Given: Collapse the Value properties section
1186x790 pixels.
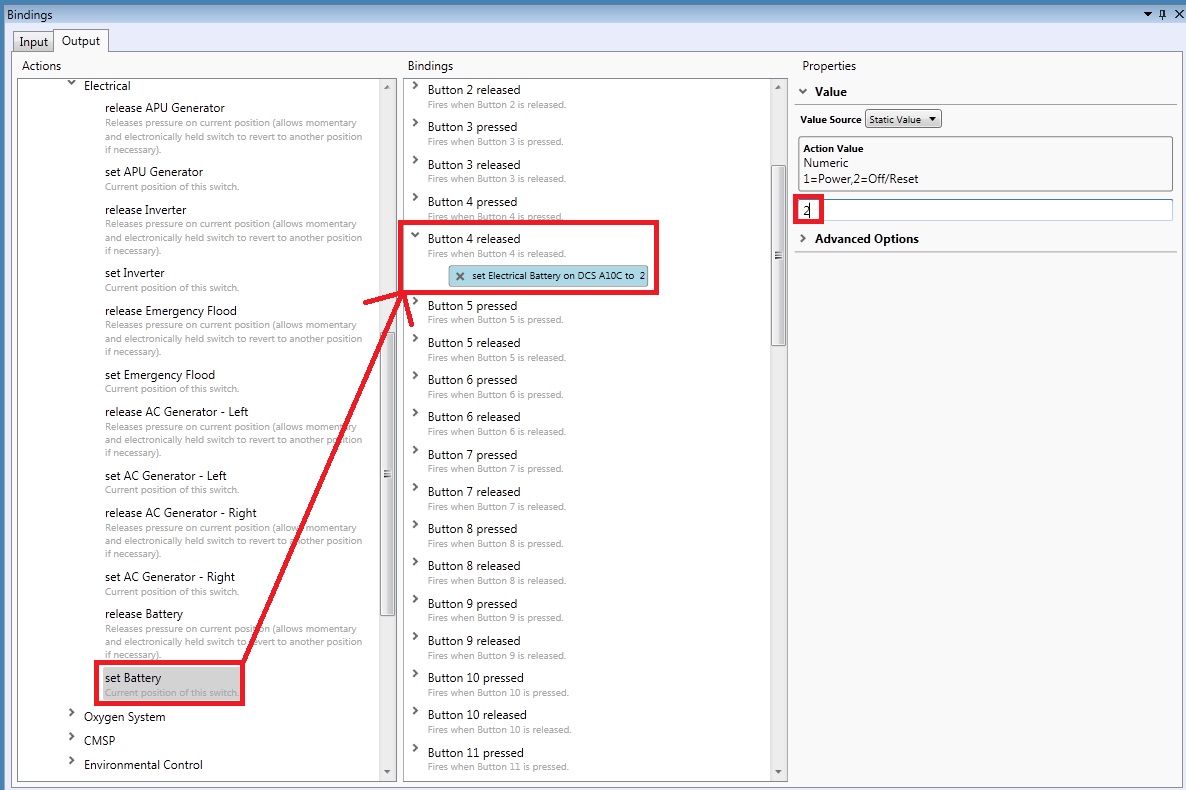Looking at the screenshot, I should click(803, 92).
